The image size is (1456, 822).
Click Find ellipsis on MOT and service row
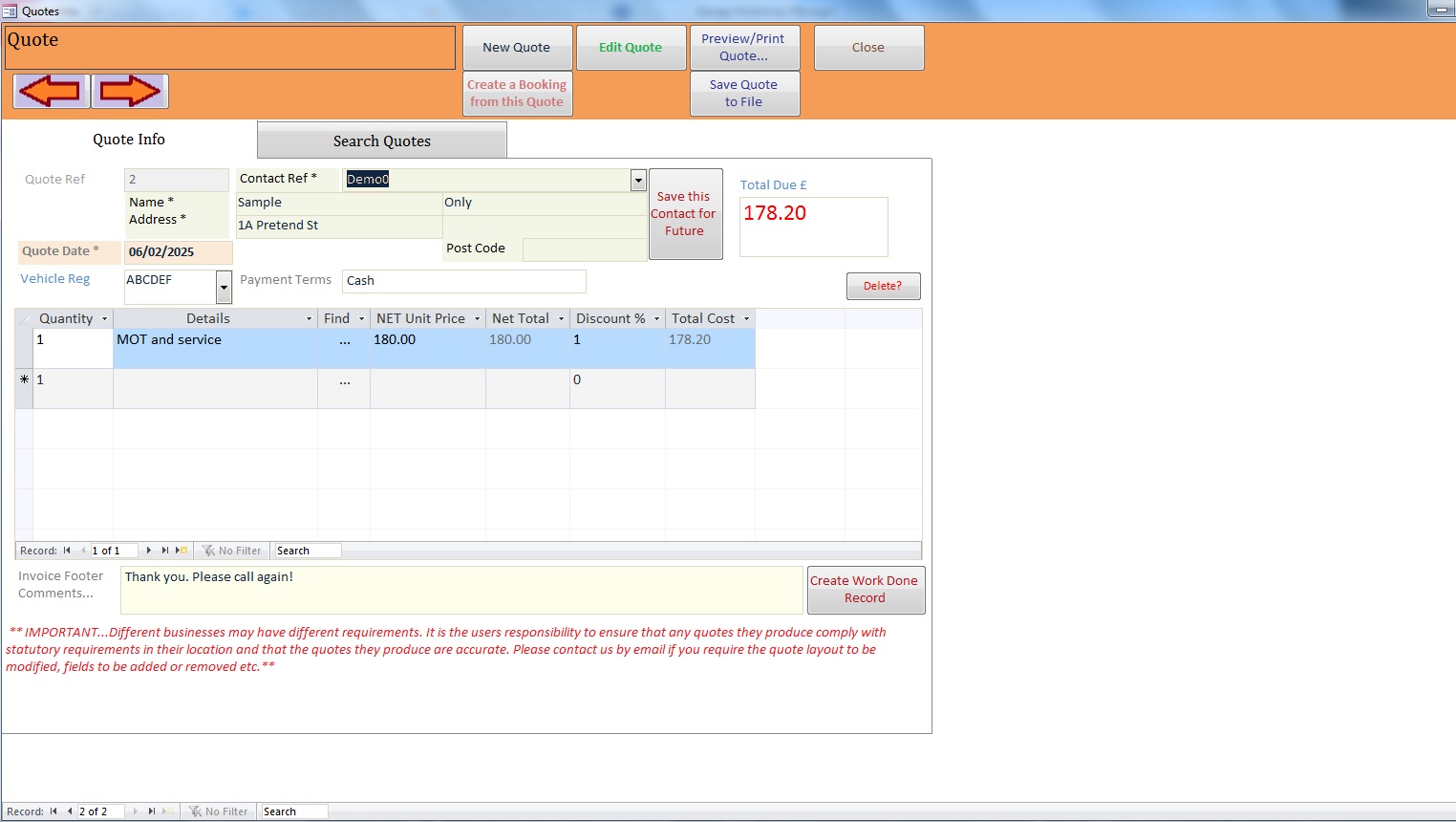[x=344, y=340]
